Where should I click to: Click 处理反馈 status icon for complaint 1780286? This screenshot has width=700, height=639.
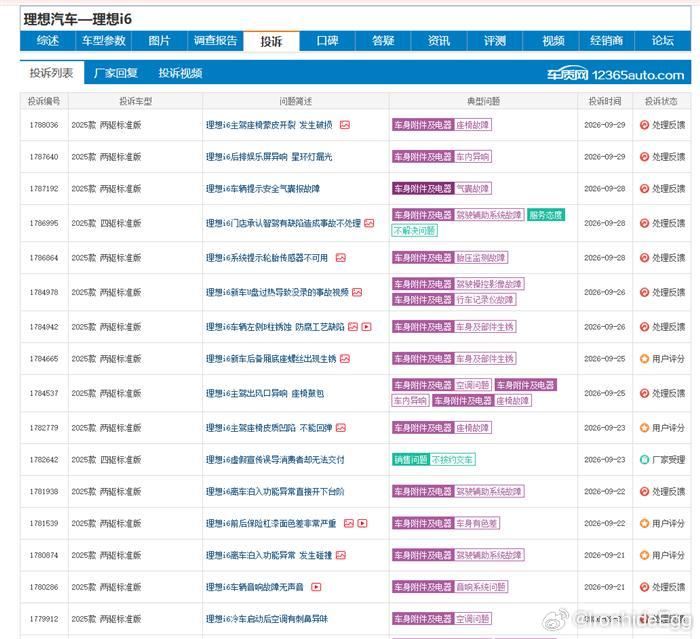click(x=644, y=587)
